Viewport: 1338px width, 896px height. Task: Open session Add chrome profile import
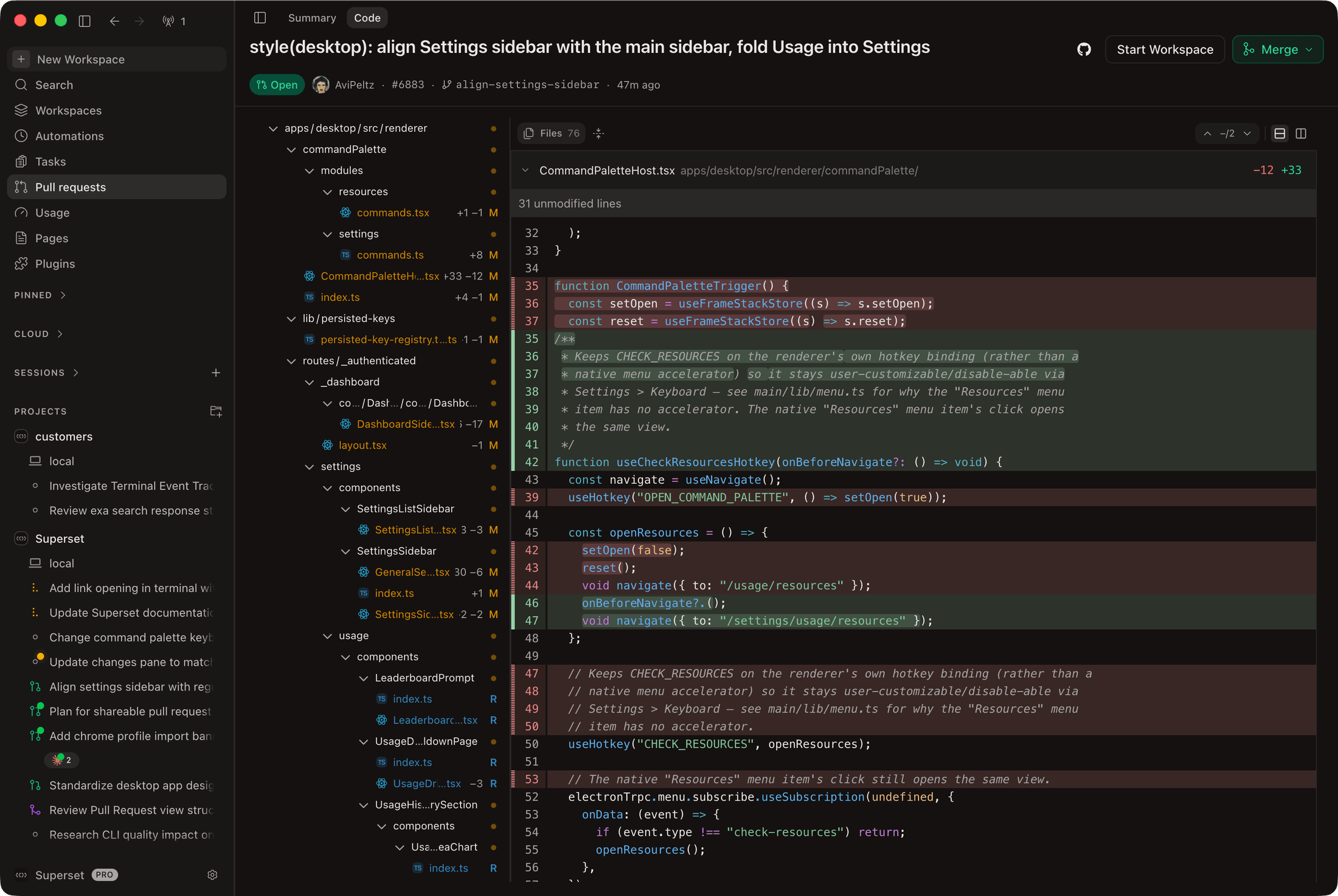tap(130, 736)
